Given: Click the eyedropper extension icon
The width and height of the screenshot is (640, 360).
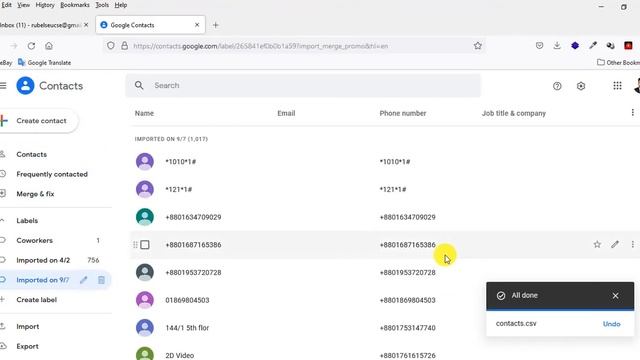Looking at the screenshot, I should 593,46.
